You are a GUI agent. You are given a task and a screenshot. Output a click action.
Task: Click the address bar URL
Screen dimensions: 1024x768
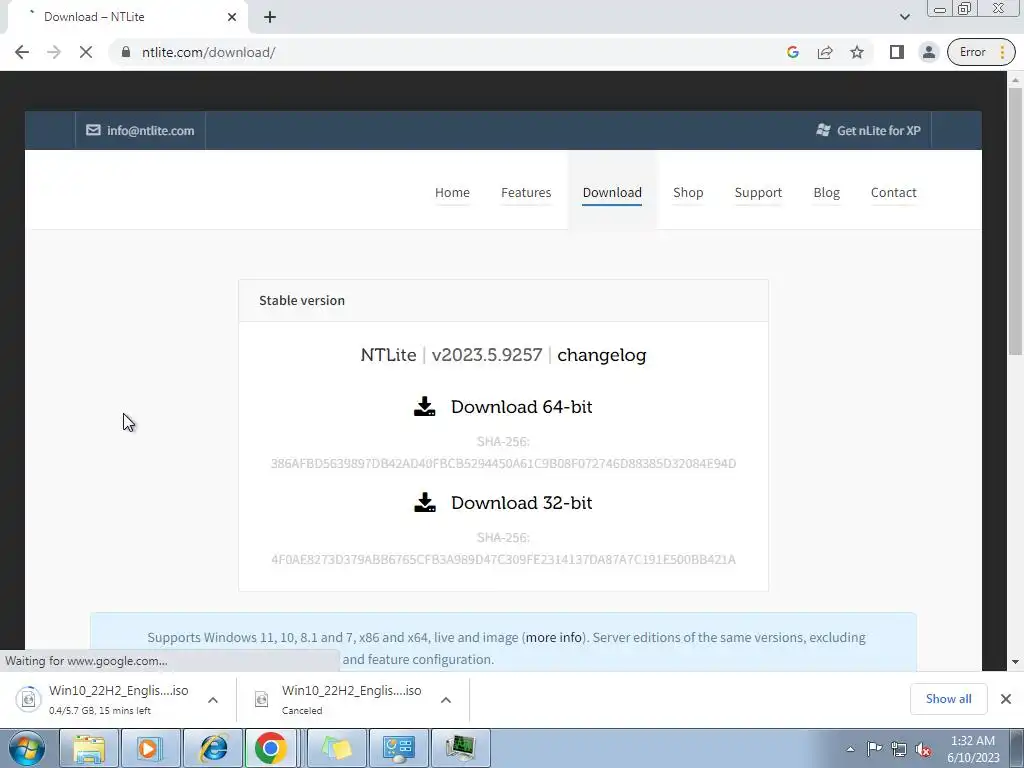pos(208,52)
